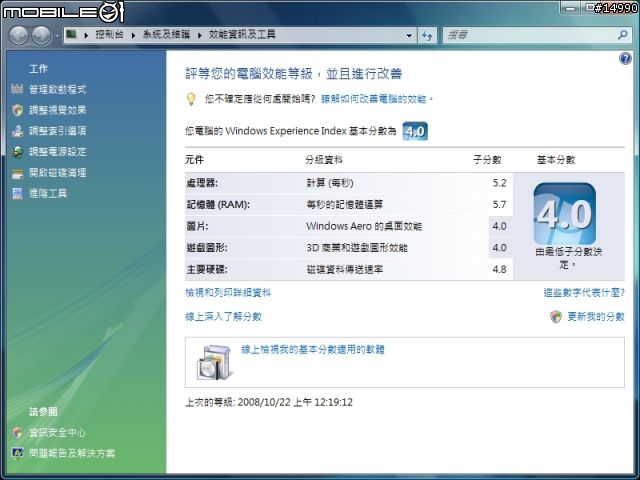
Task: Click the shield icon beside 調整視覺效果
Action: tap(17, 110)
